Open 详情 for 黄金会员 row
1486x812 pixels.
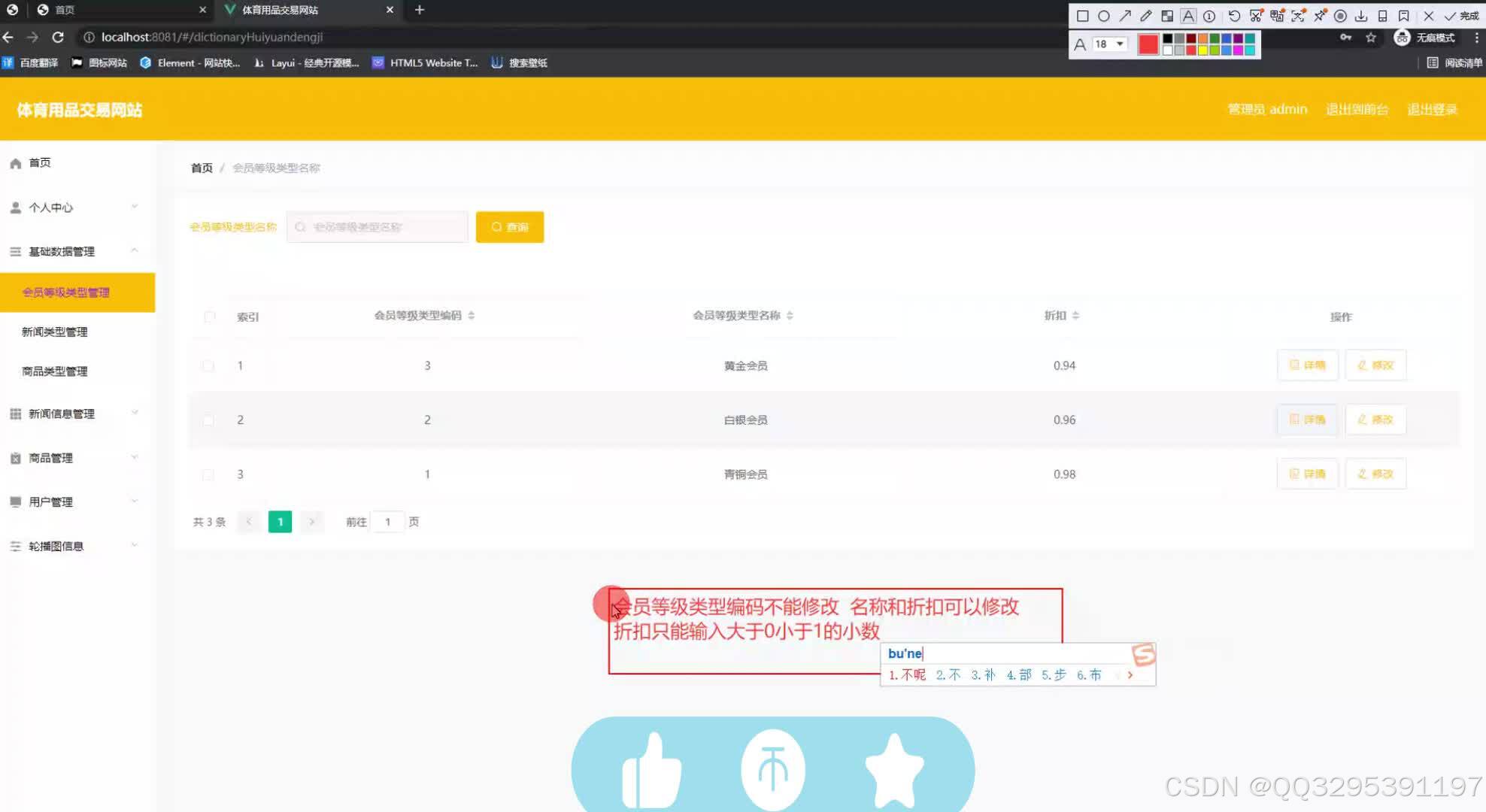pos(1307,365)
